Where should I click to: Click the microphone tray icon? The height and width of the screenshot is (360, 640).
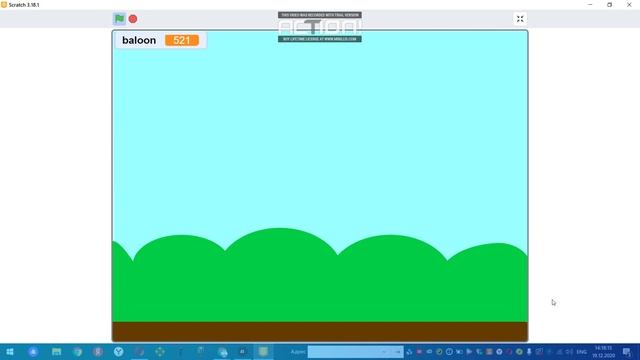pos(529,351)
